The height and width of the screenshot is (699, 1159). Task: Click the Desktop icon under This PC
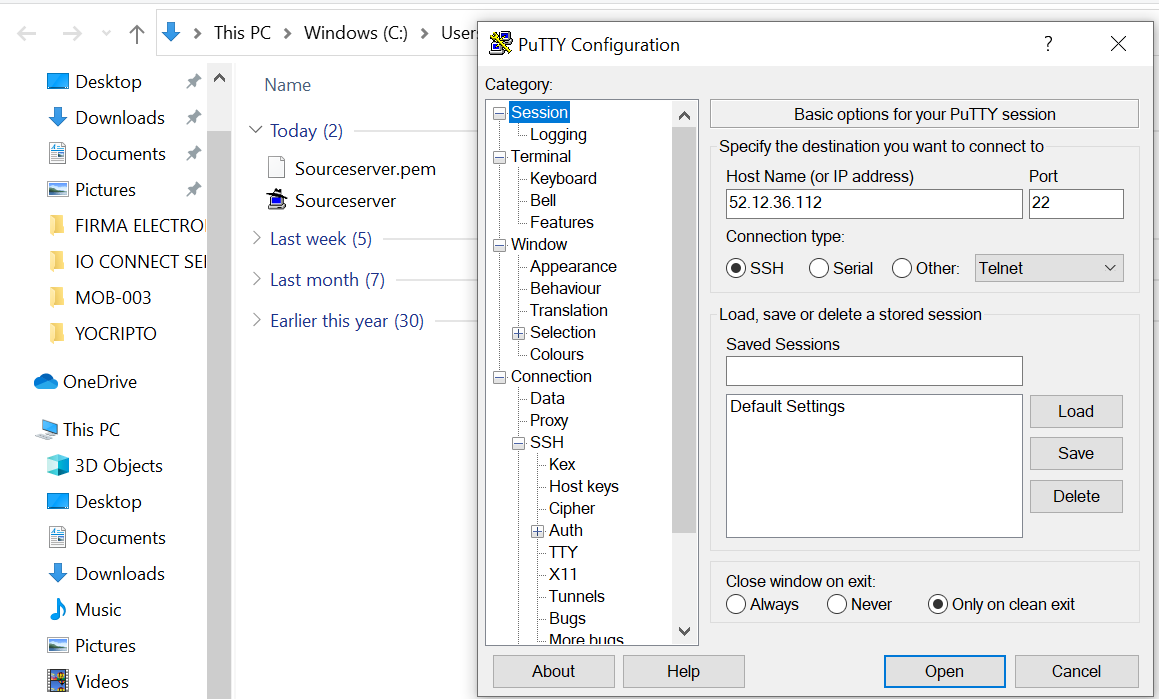click(x=58, y=501)
